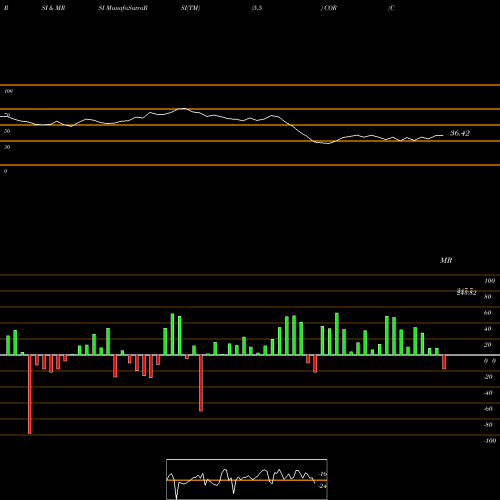Click the '0 0' zero-line label on MR axis
This screenshot has height=500, width=500.
point(490,361)
